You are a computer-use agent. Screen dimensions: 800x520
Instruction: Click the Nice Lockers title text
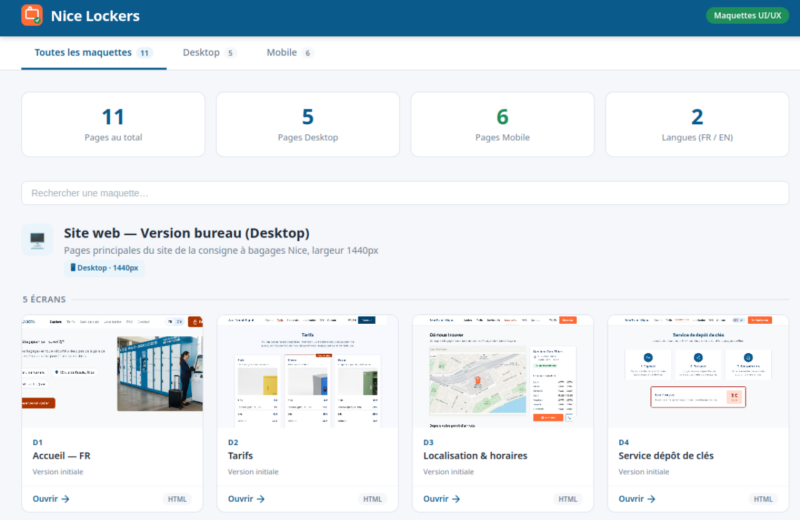(95, 16)
